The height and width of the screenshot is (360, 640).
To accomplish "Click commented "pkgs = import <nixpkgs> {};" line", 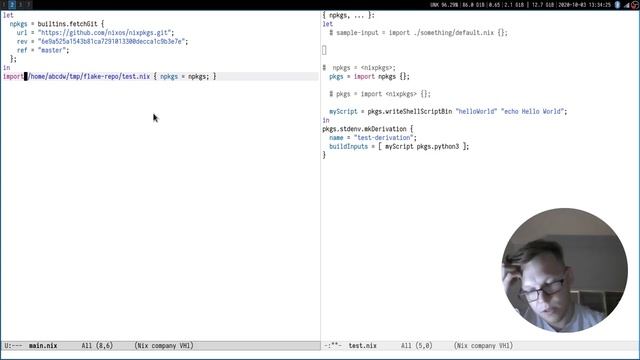I will (380, 94).
